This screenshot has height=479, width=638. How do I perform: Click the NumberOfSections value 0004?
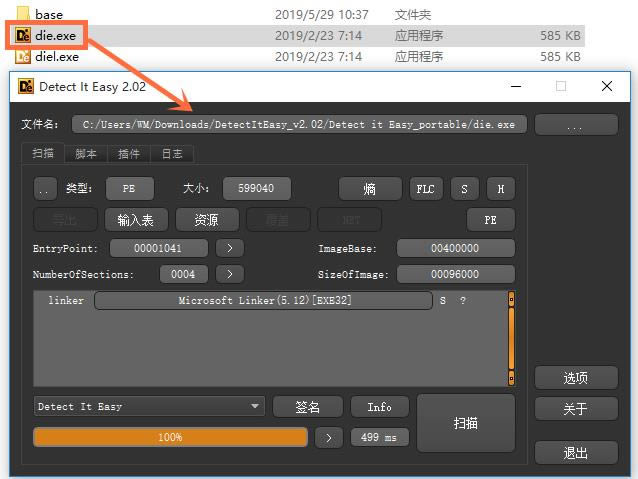(x=184, y=274)
